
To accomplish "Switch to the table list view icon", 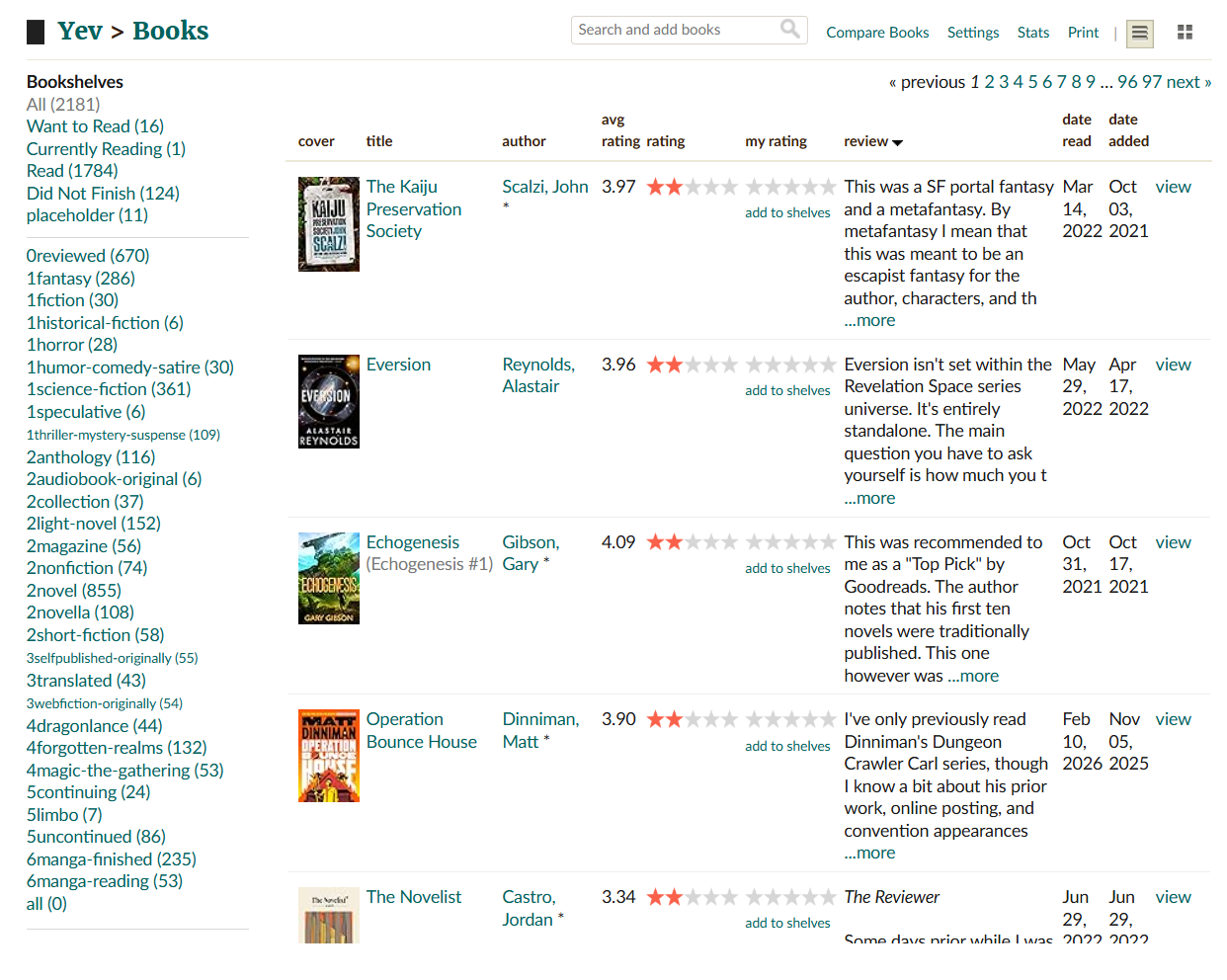I will point(1139,33).
